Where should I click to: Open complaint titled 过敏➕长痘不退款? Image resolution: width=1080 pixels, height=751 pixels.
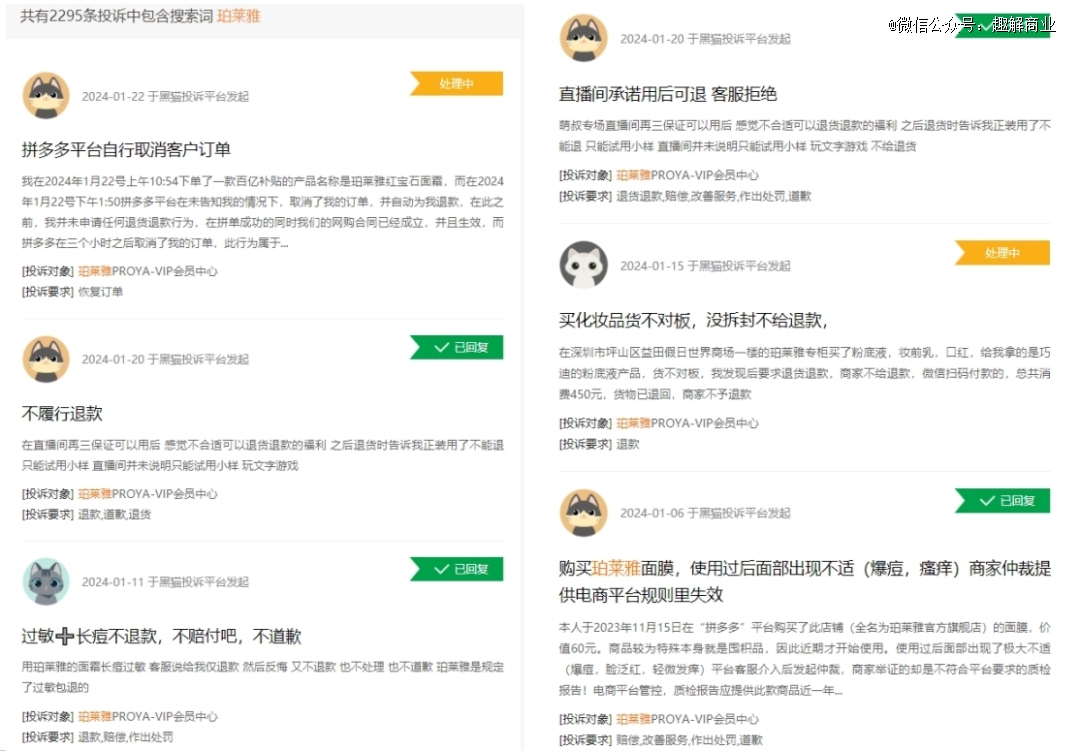[x=161, y=636]
